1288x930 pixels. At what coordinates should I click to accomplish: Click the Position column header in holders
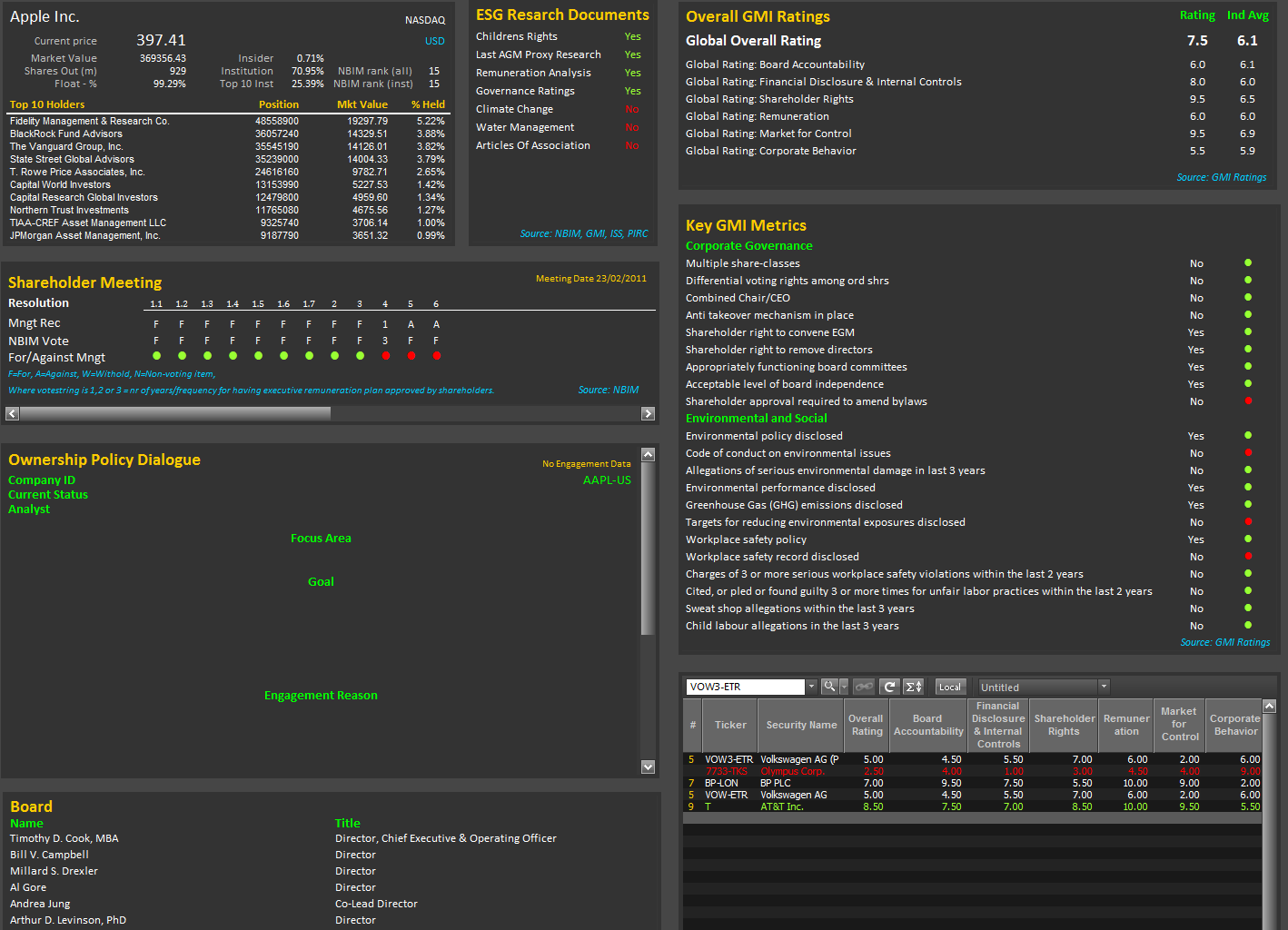point(279,104)
